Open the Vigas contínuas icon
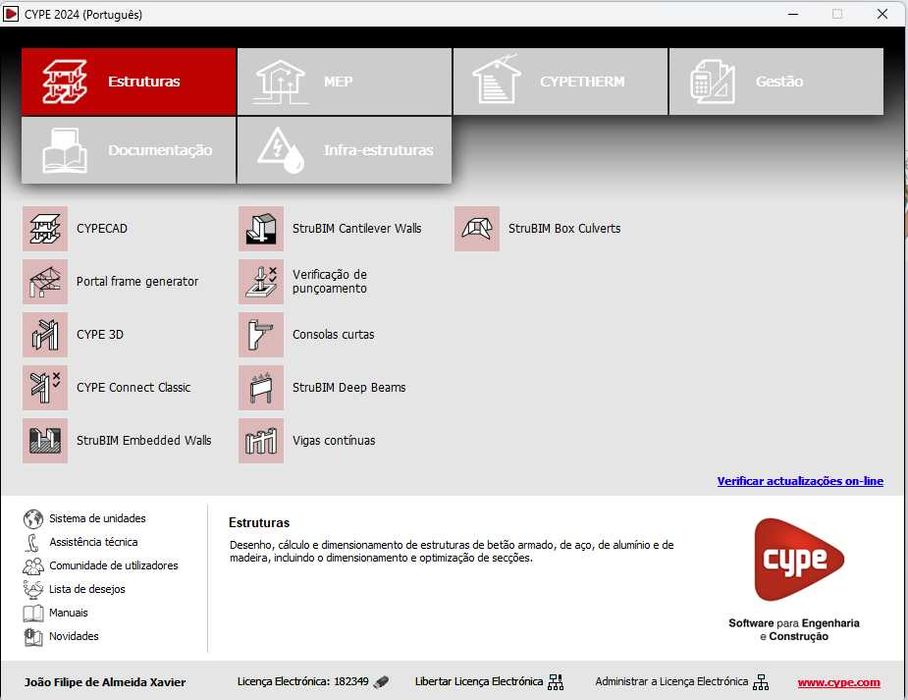Image resolution: width=908 pixels, height=700 pixels. [261, 441]
